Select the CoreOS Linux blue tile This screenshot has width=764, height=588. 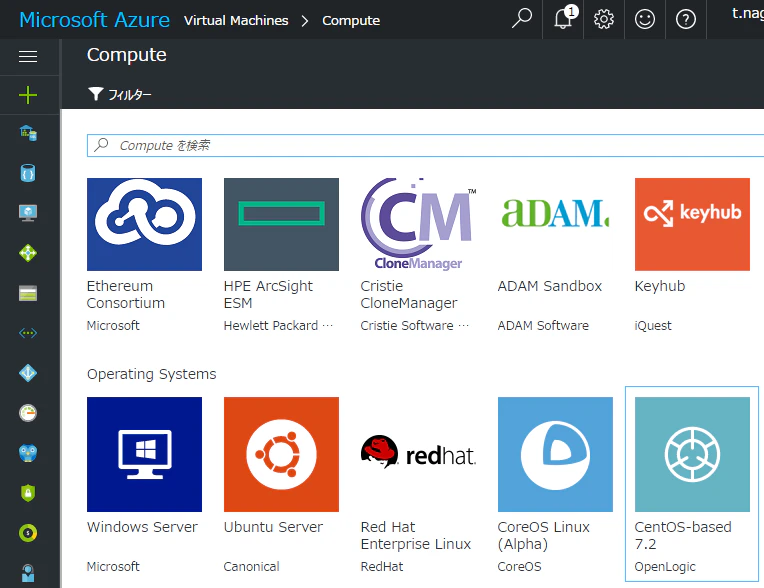tap(555, 454)
